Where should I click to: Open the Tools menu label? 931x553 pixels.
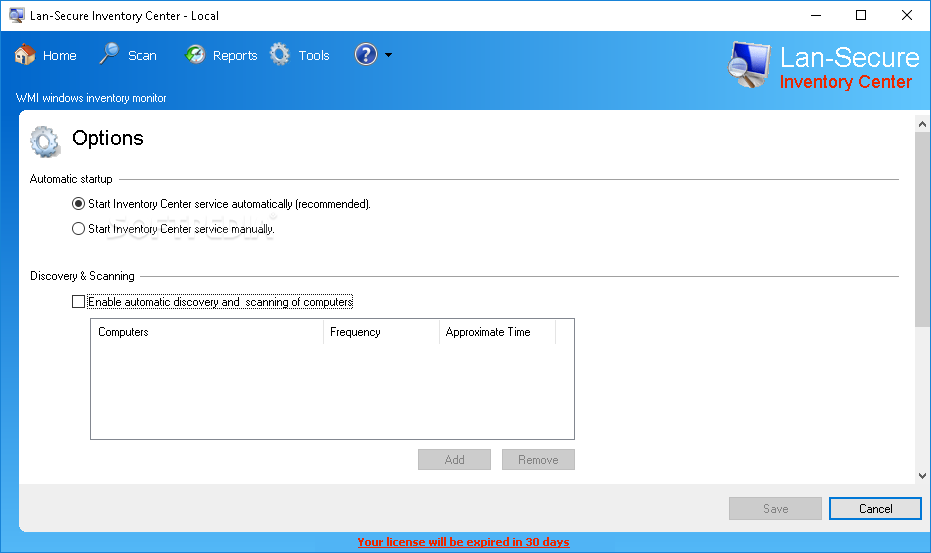tap(314, 55)
